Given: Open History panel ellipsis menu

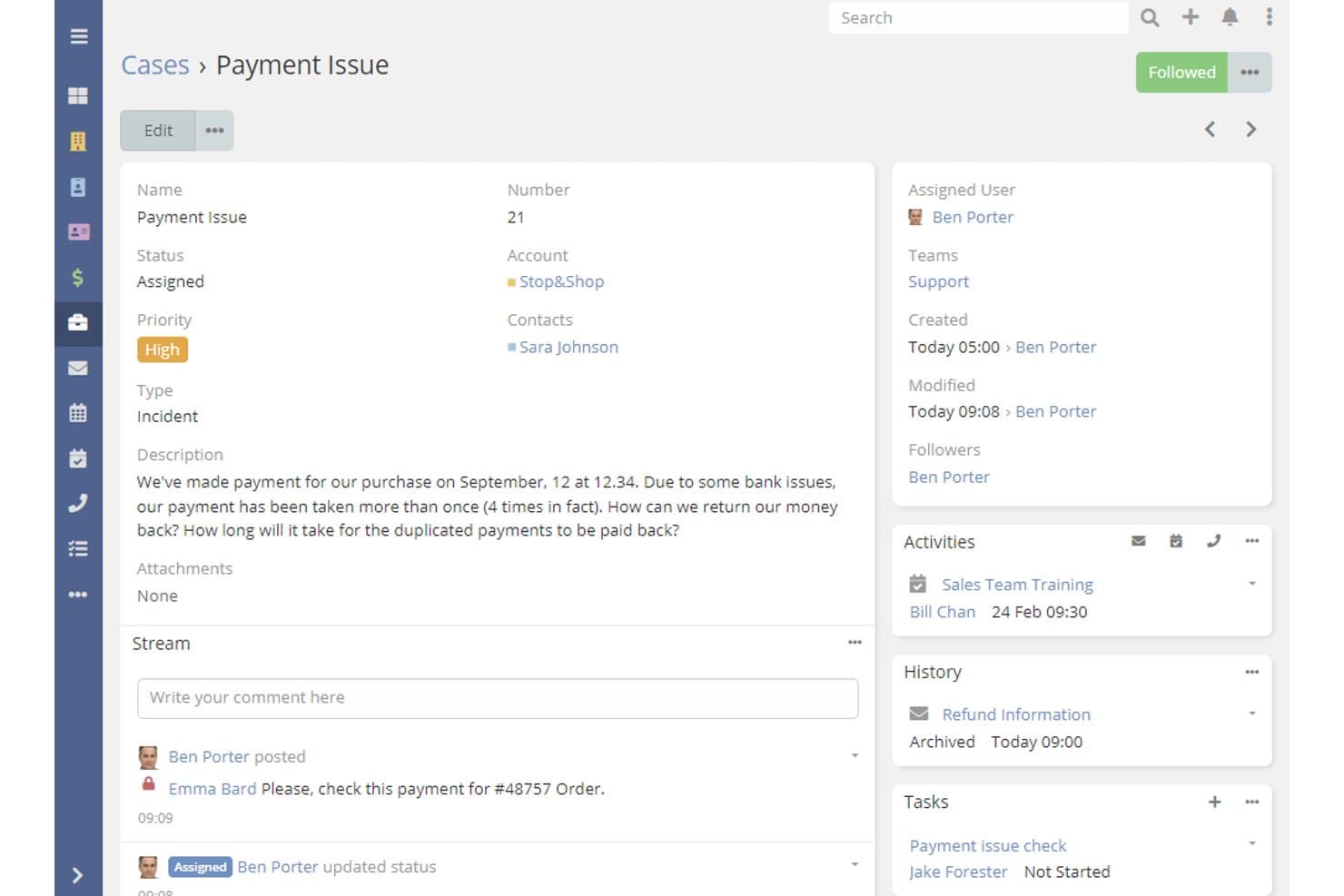Looking at the screenshot, I should pos(1252,672).
